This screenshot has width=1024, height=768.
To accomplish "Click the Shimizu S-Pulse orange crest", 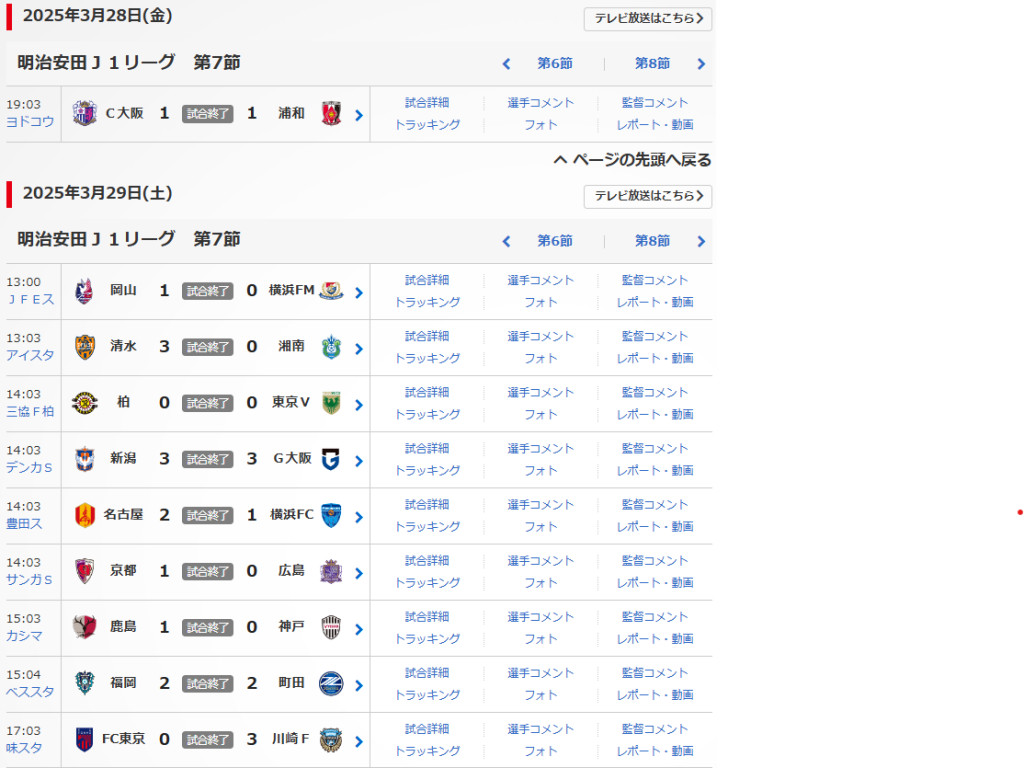I will (x=84, y=347).
